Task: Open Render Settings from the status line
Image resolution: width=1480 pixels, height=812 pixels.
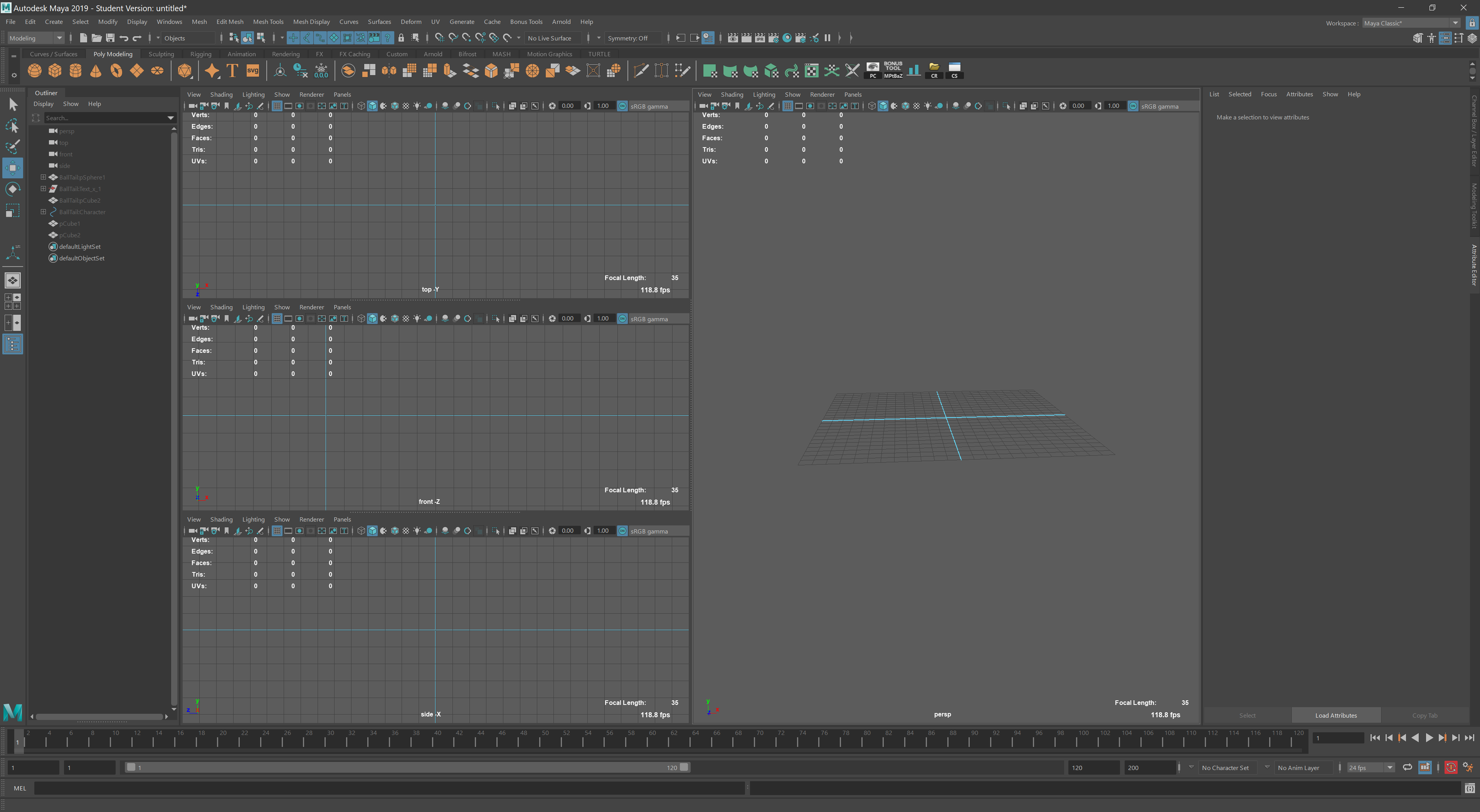Action: (773, 38)
